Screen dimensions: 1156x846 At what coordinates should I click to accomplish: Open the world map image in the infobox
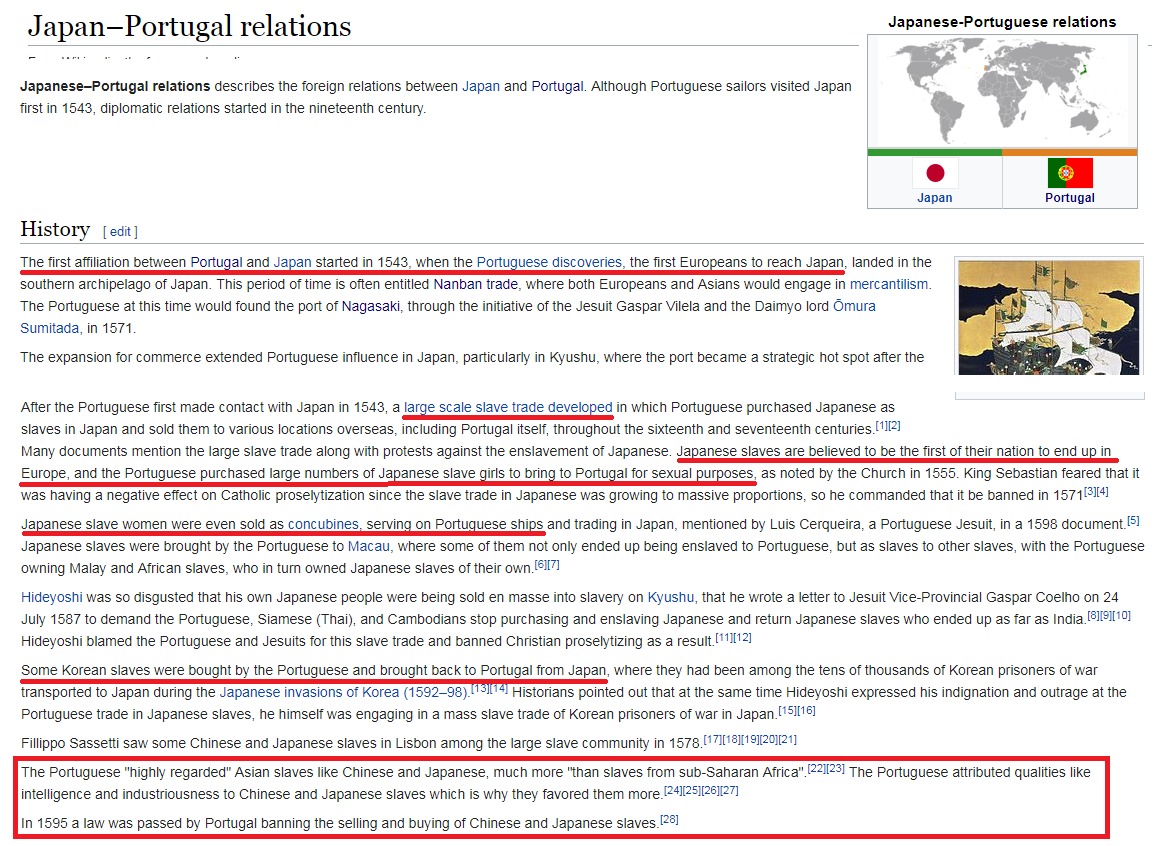click(1002, 92)
